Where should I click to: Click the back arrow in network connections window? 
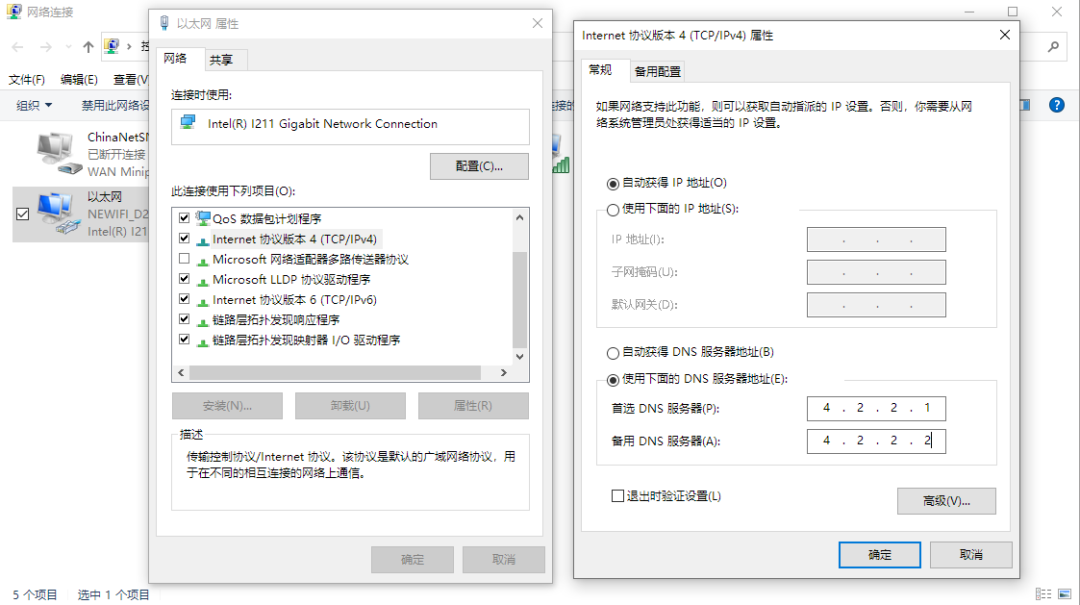tap(18, 47)
